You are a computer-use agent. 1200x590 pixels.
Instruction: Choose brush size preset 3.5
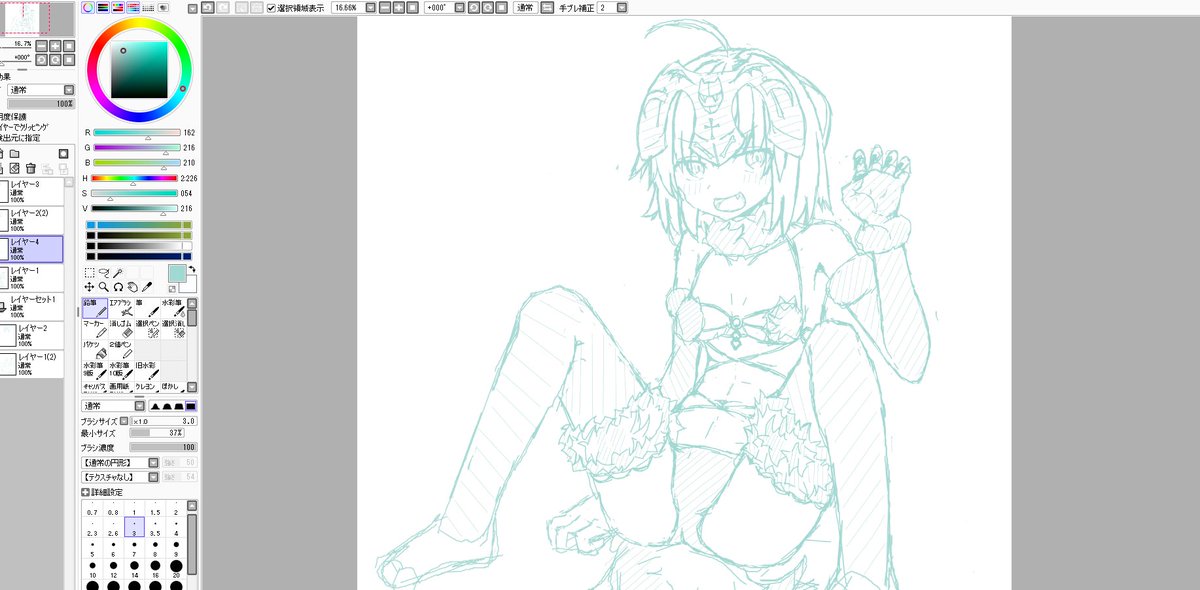point(154,528)
